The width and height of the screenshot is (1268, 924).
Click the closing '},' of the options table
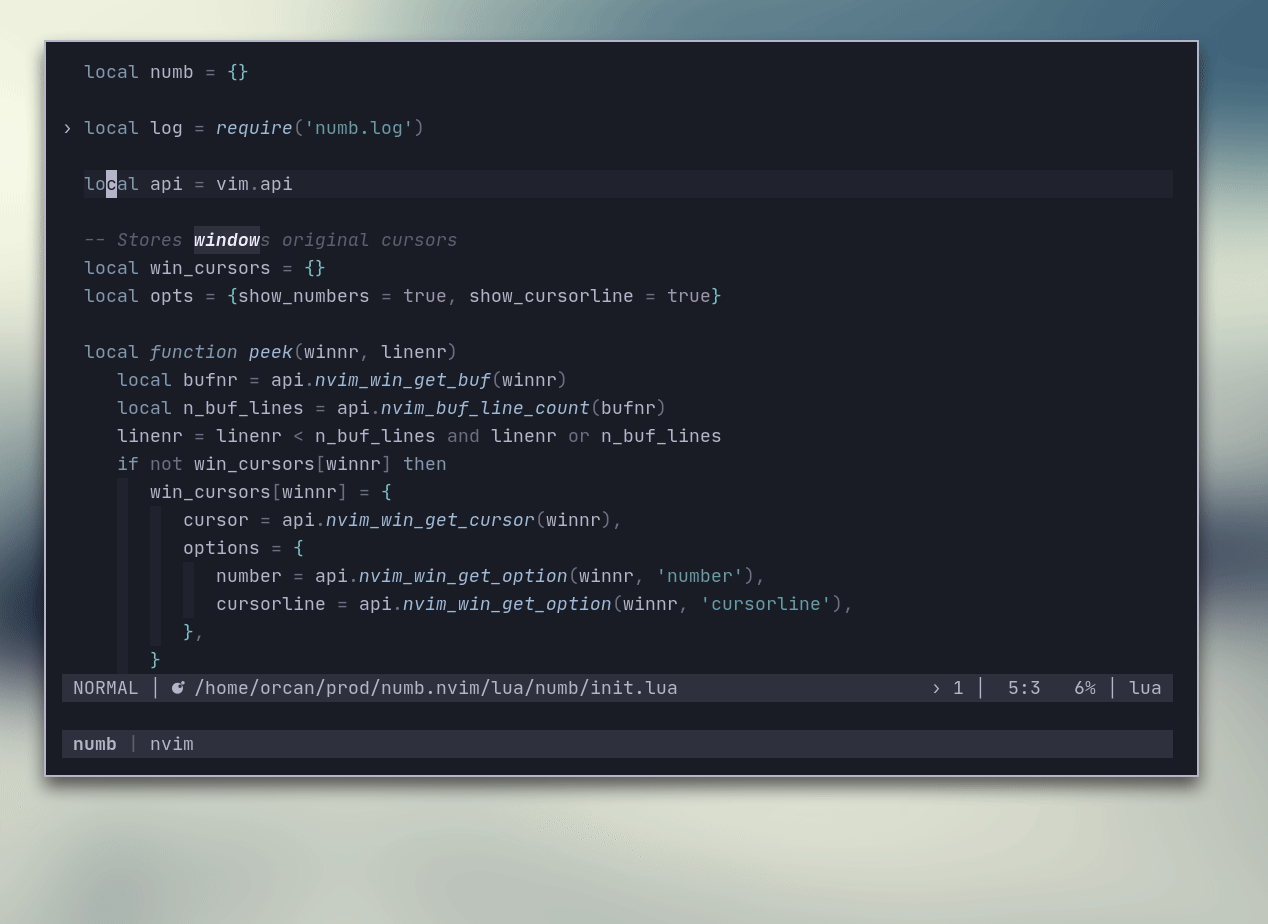coord(194,632)
